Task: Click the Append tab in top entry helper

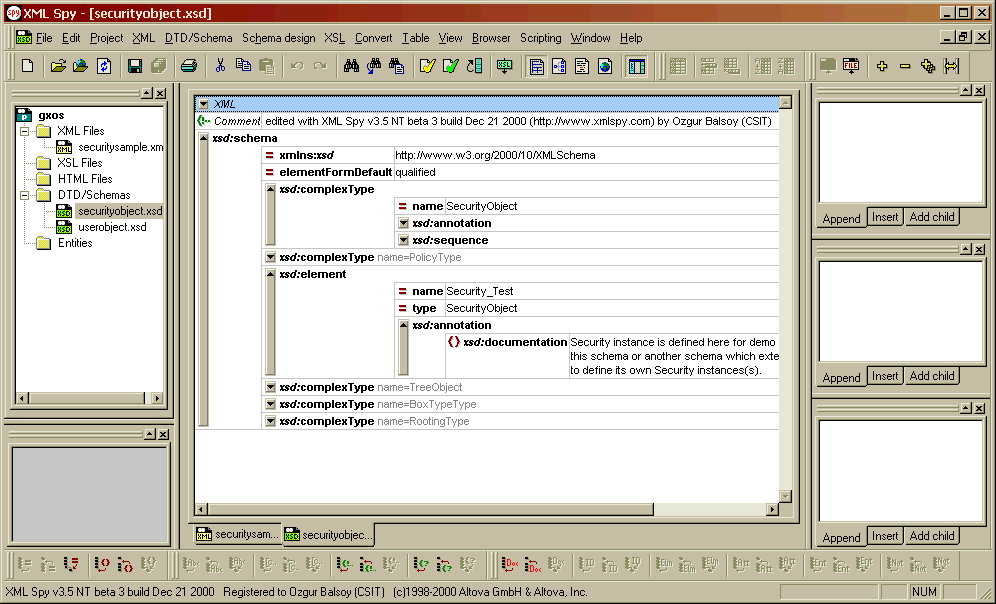Action: [841, 218]
